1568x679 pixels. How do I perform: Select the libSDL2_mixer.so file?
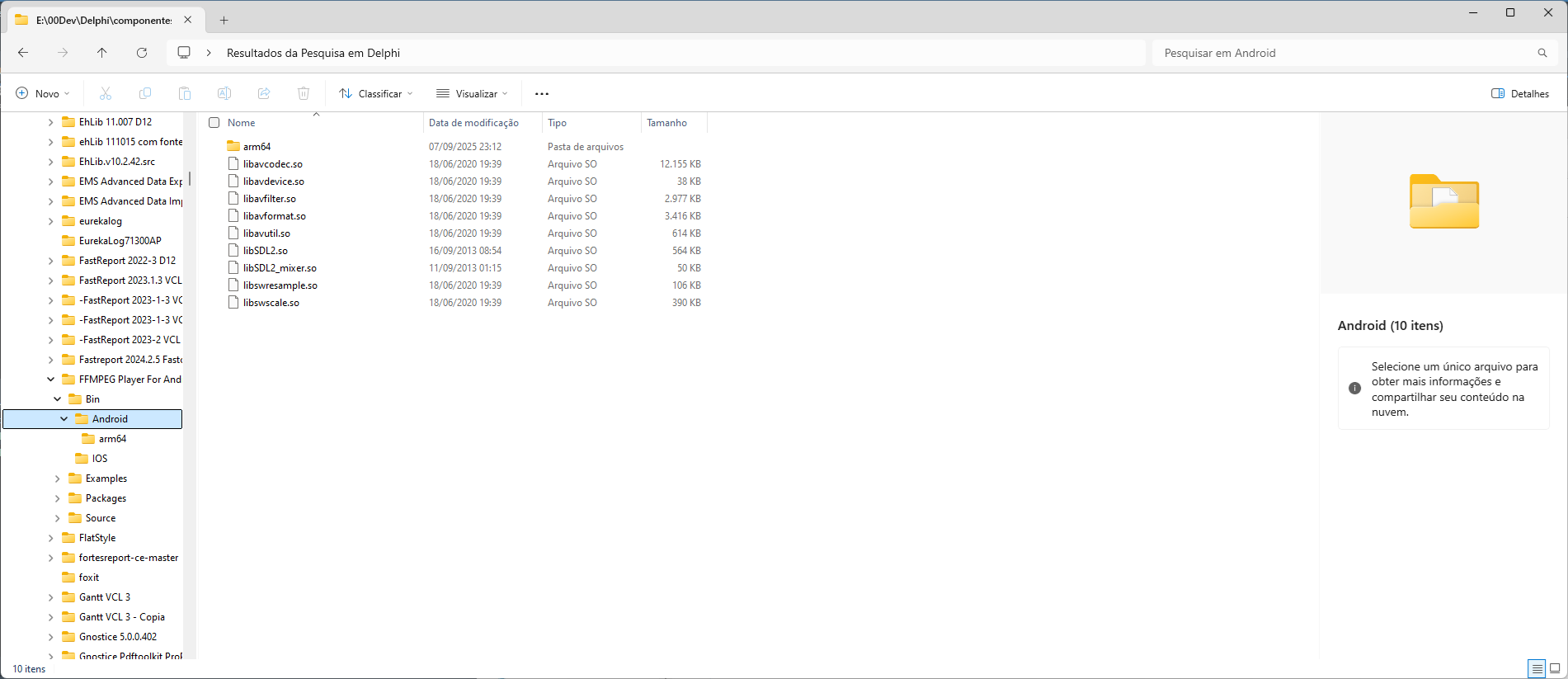tap(280, 268)
